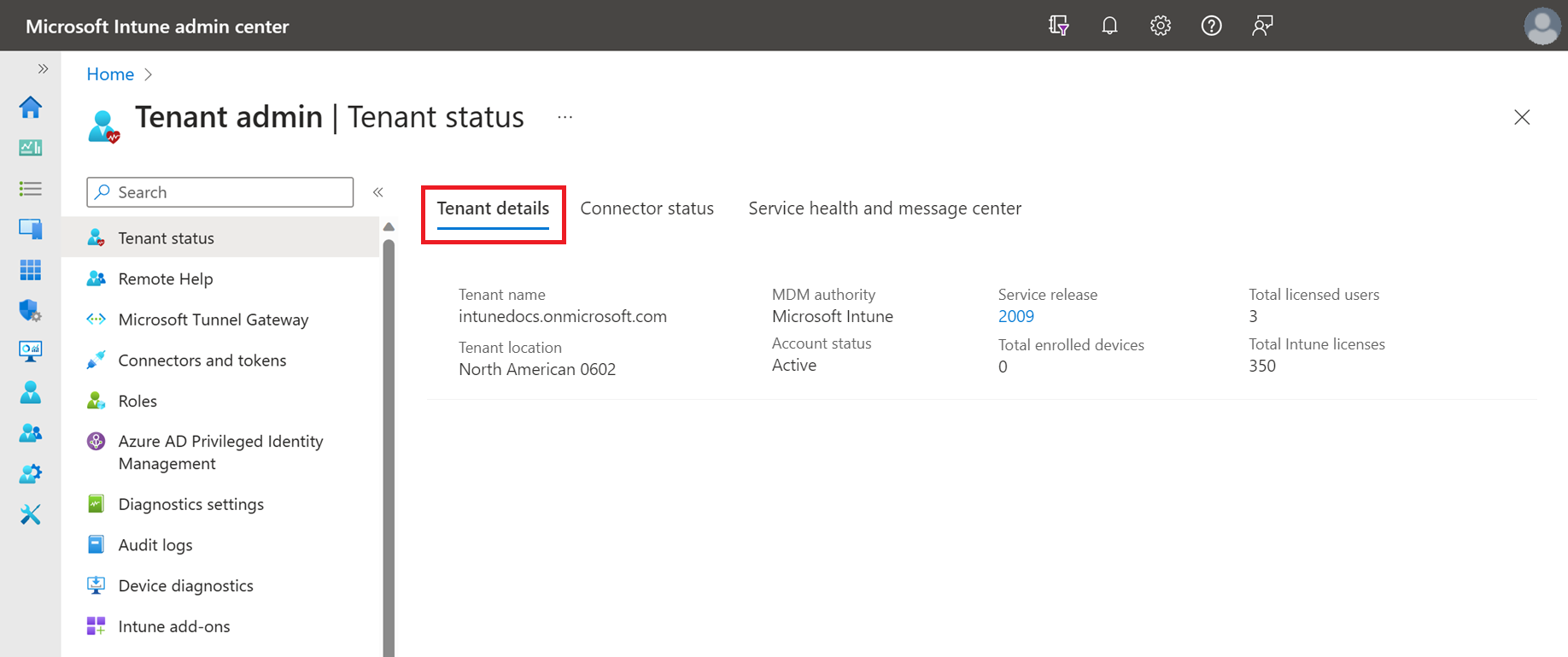
Task: Expand the left navigation rail
Action: click(x=43, y=68)
